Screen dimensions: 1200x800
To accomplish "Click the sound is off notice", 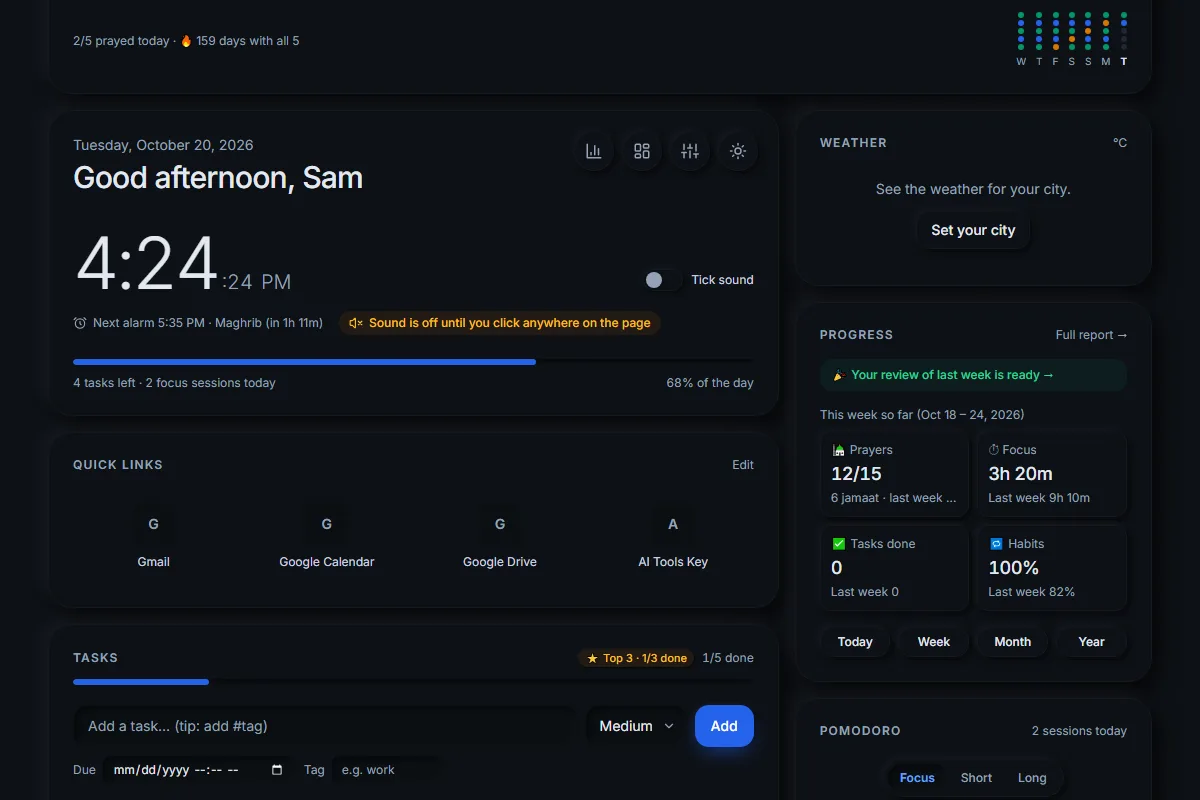I will (500, 323).
